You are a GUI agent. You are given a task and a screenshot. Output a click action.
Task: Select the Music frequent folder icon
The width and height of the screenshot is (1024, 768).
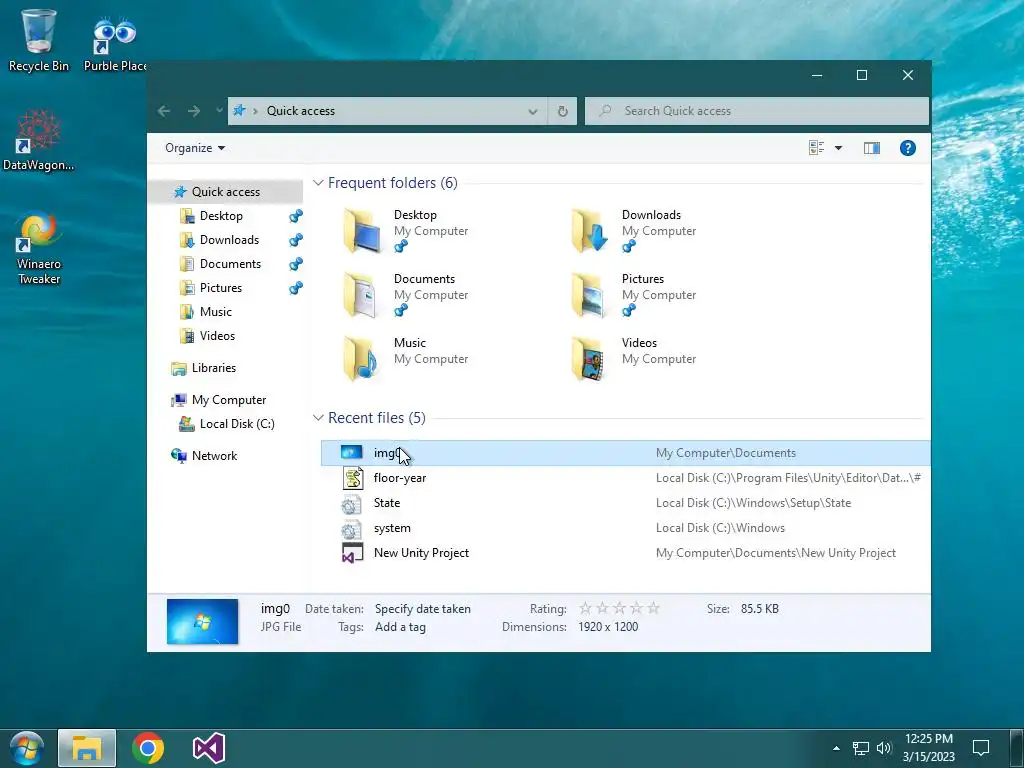(362, 359)
